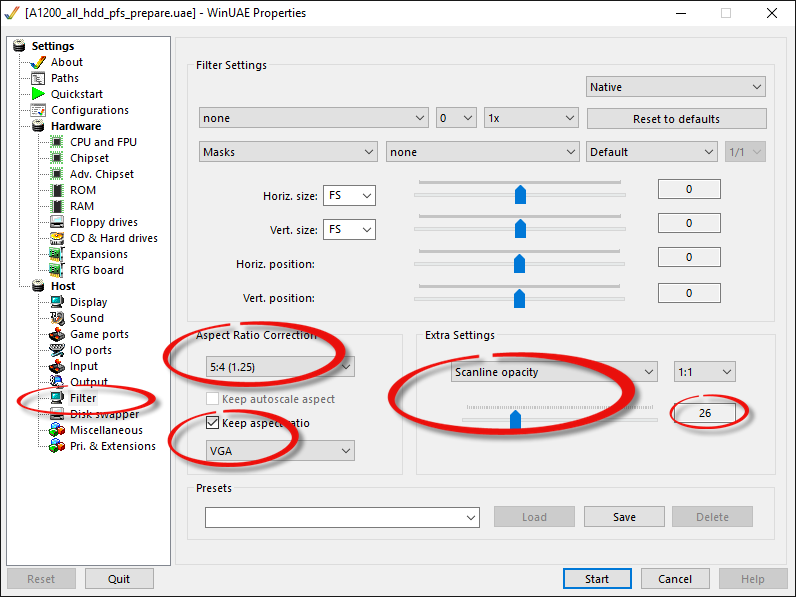Open the Output settings page
Image resolution: width=796 pixels, height=597 pixels.
[x=89, y=382]
